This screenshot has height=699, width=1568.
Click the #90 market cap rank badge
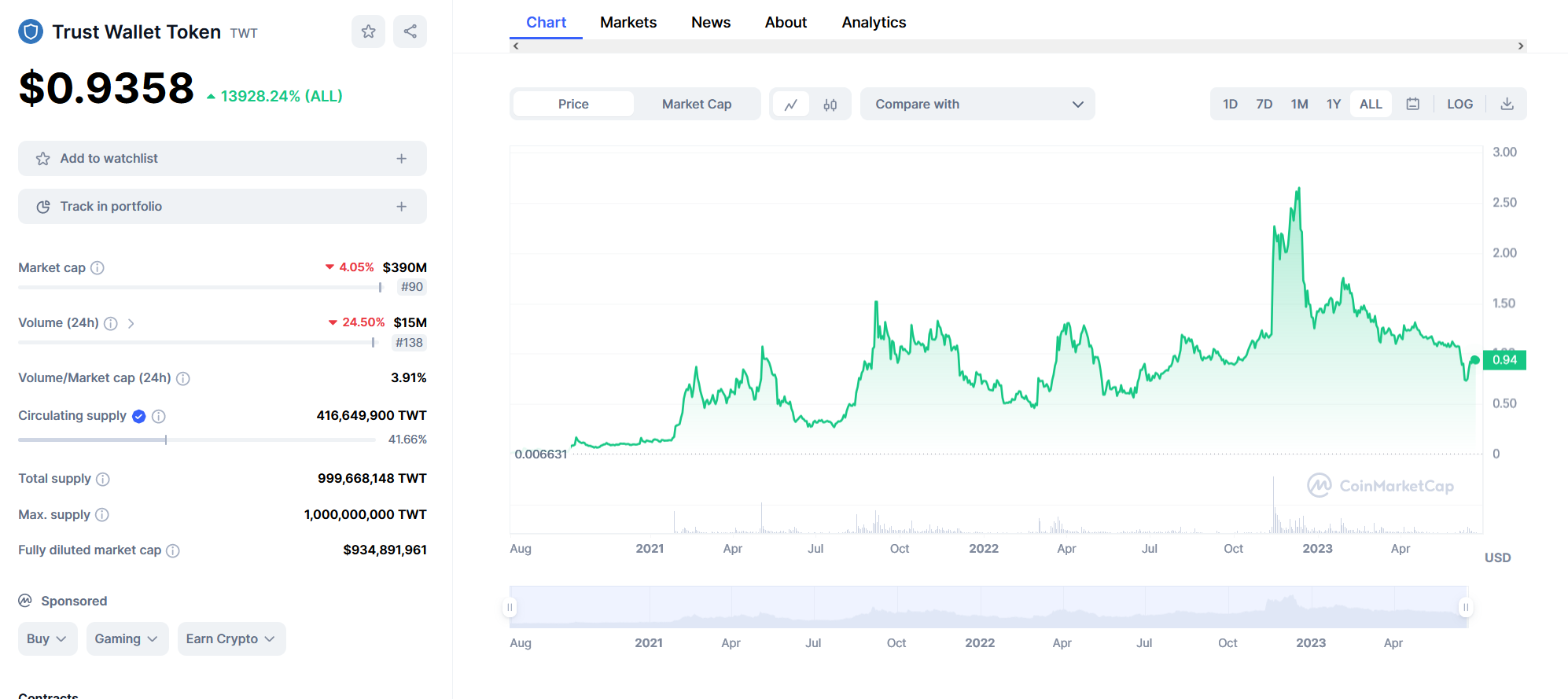pos(412,287)
